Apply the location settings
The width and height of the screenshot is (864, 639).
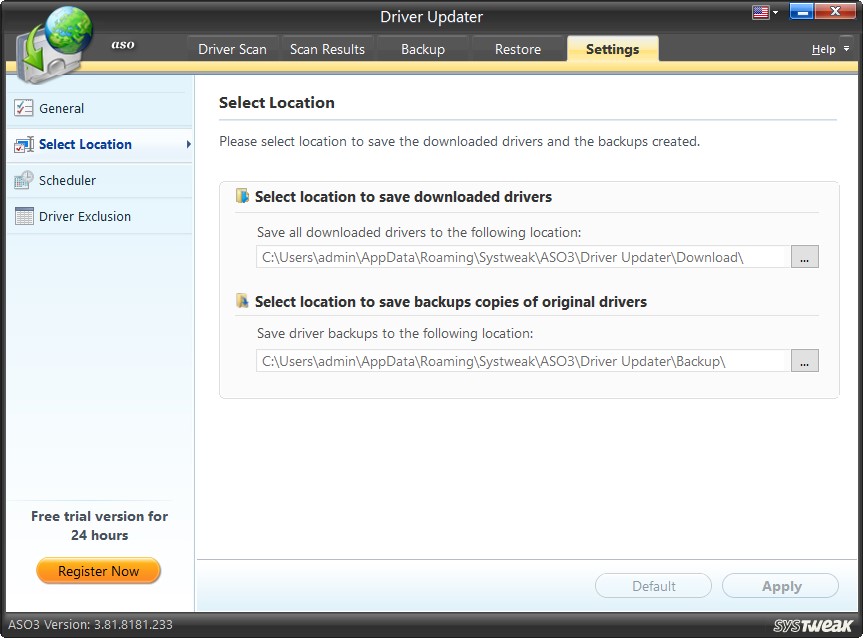(x=780, y=586)
